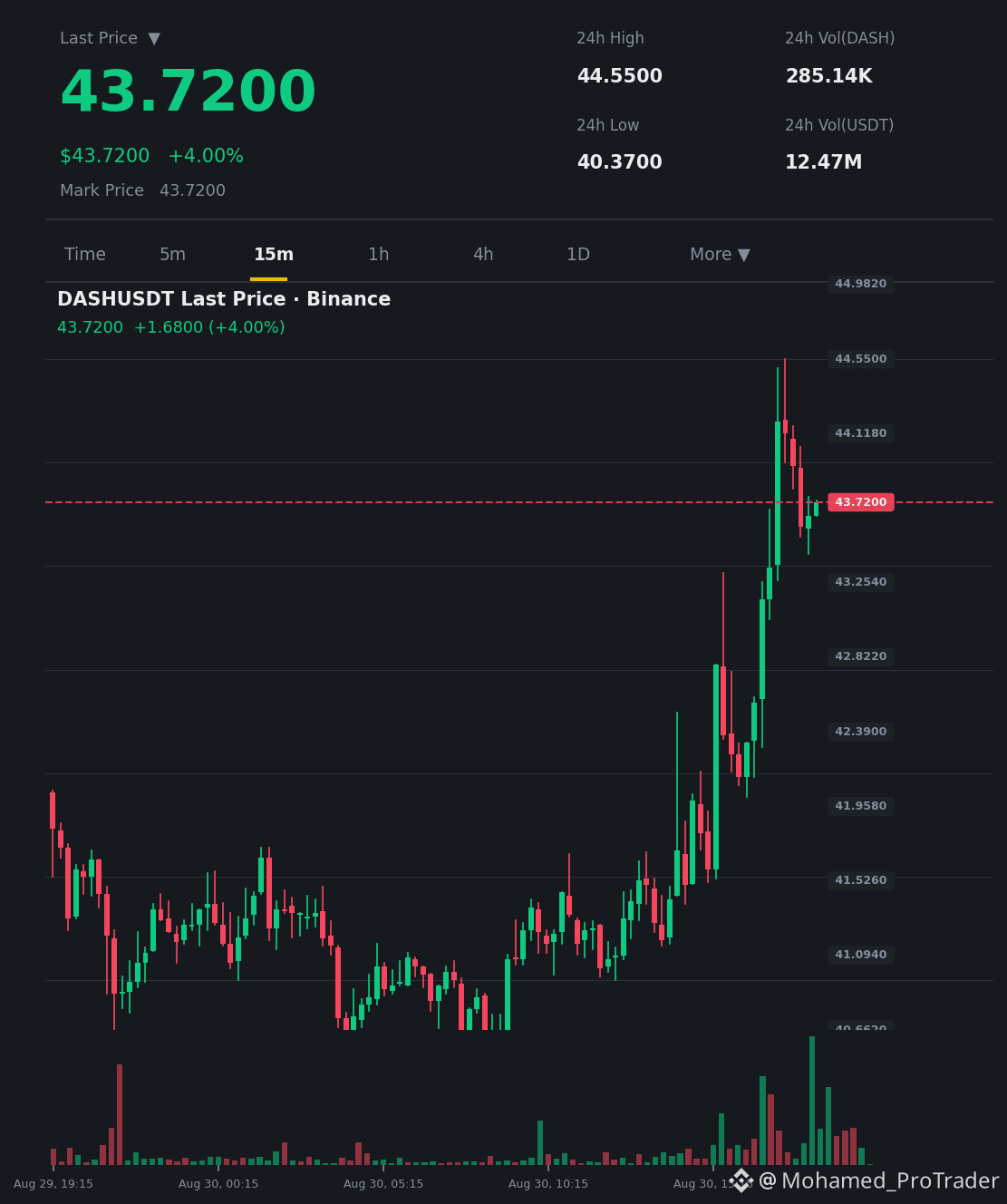
Task: Click the 42.8220 price axis label
Action: tap(861, 656)
